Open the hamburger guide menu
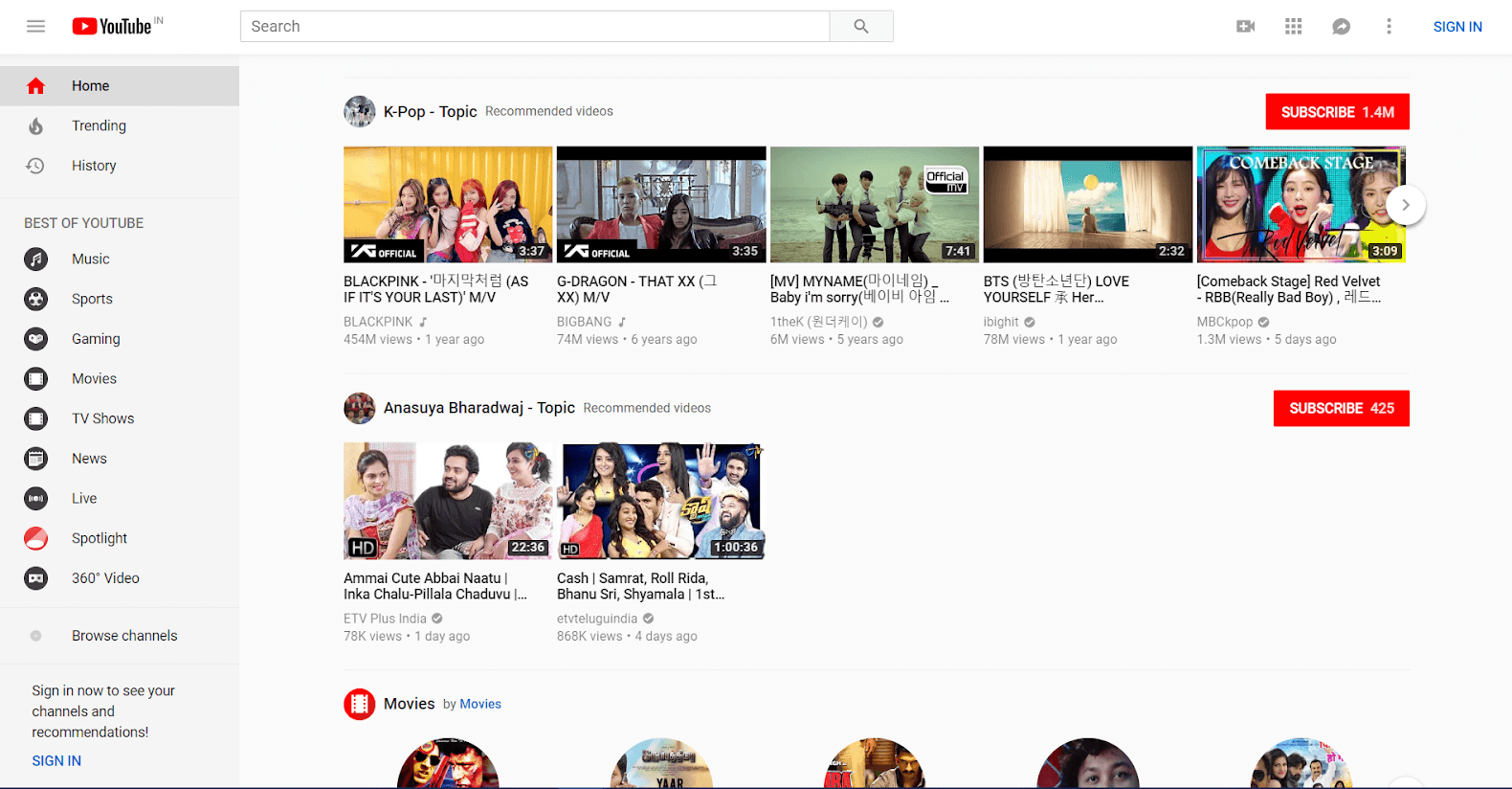The height and width of the screenshot is (789, 1512). coord(35,26)
